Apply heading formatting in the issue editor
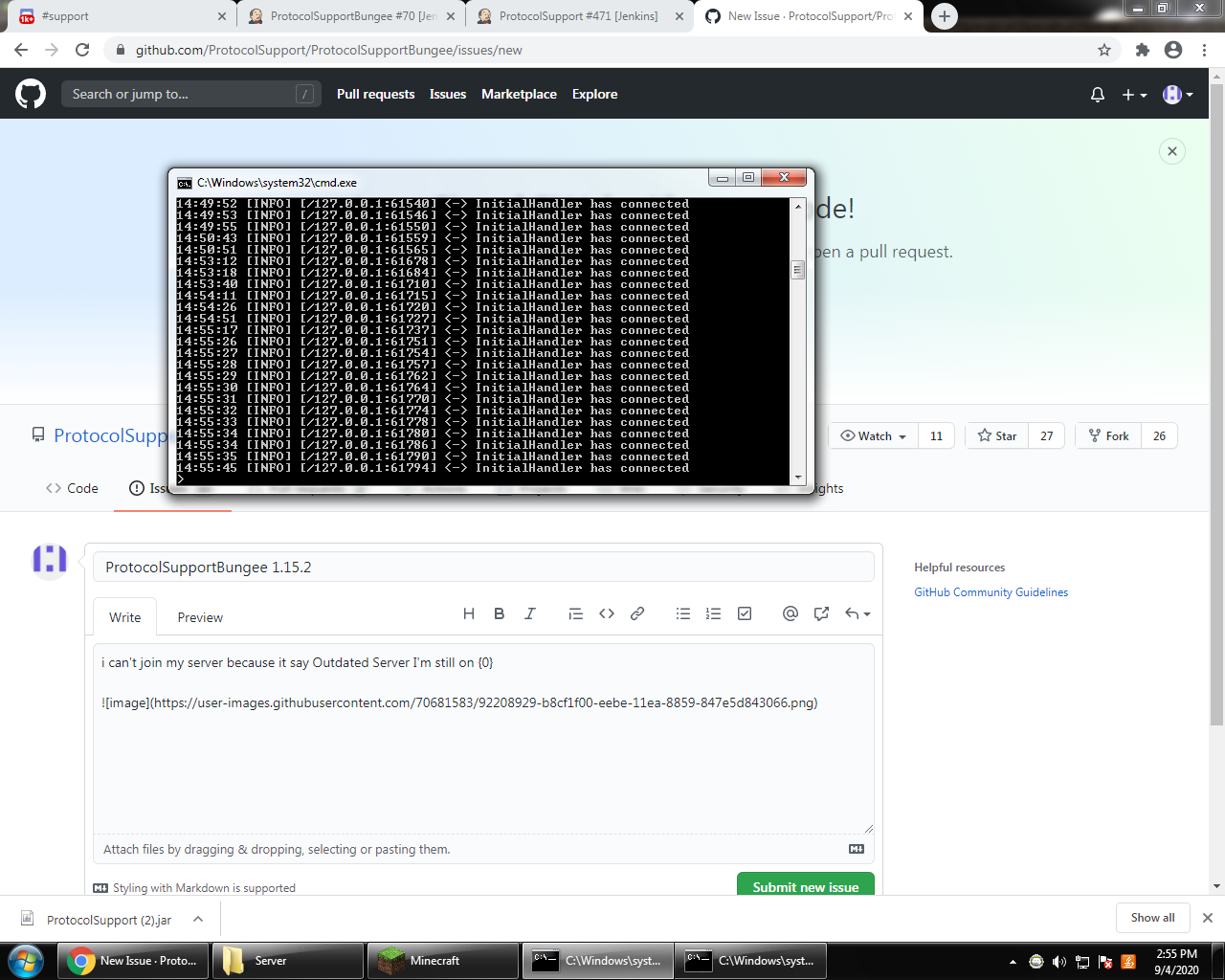1225x980 pixels. pyautogui.click(x=469, y=613)
